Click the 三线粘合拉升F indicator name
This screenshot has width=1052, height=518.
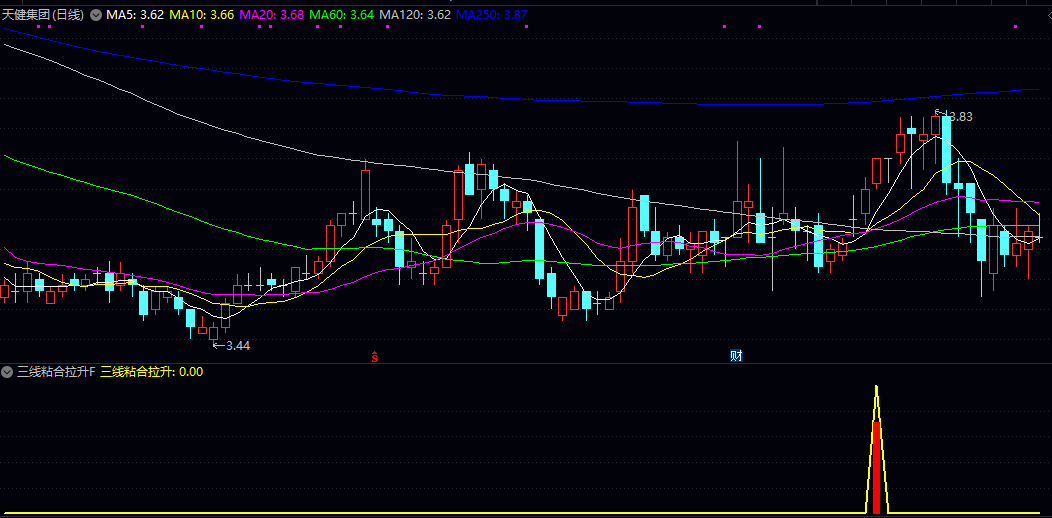(x=56, y=371)
